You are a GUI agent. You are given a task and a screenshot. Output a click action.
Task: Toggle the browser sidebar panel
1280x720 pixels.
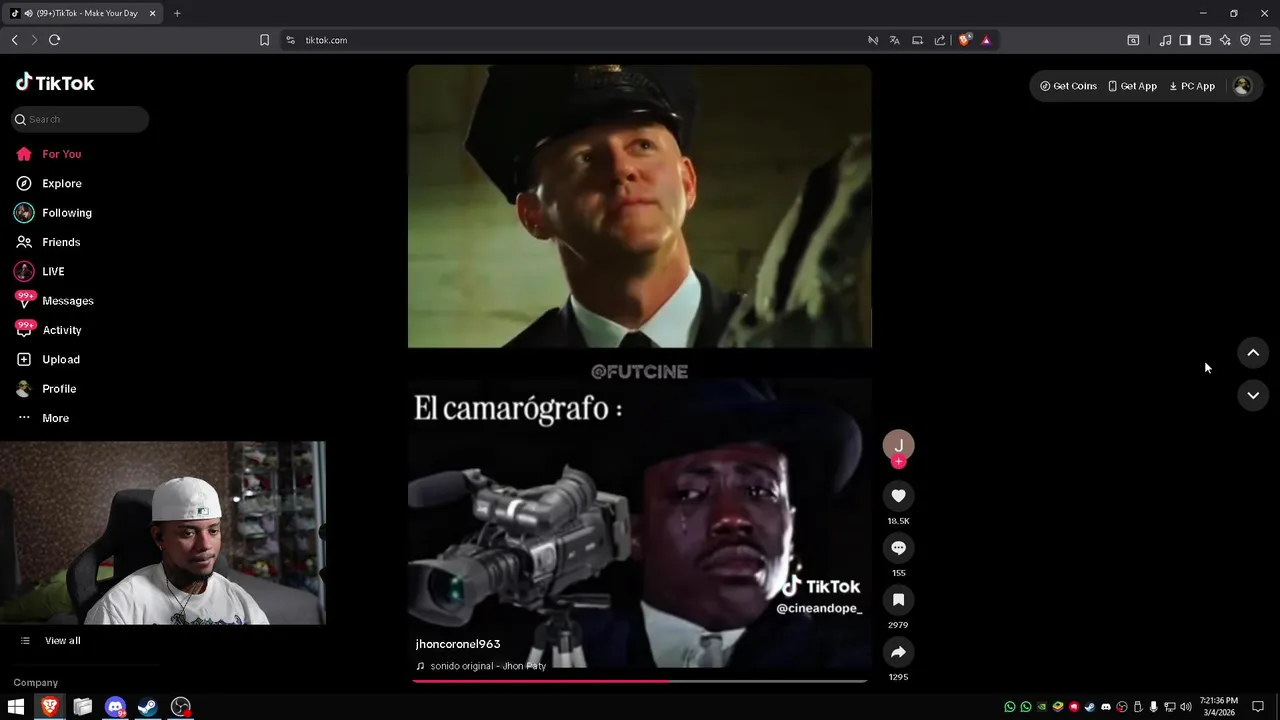1185,40
